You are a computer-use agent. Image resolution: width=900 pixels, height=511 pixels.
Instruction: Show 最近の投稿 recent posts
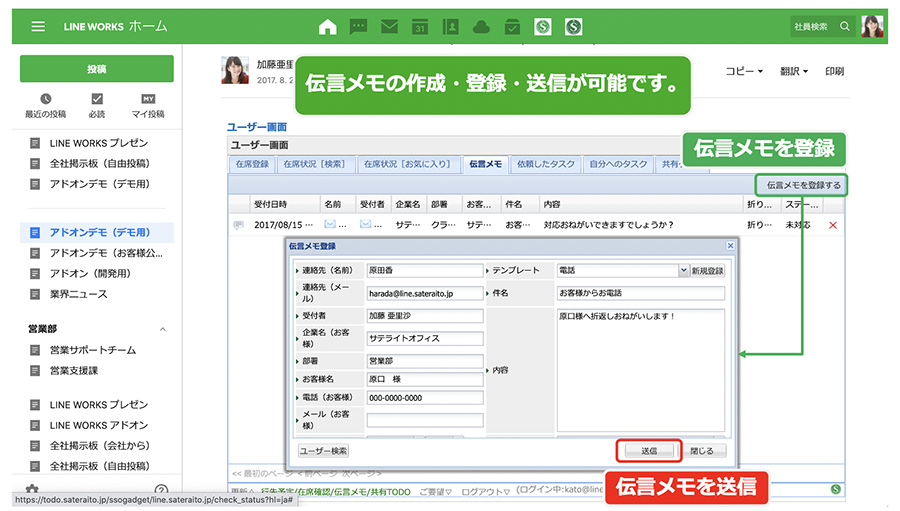click(x=45, y=106)
